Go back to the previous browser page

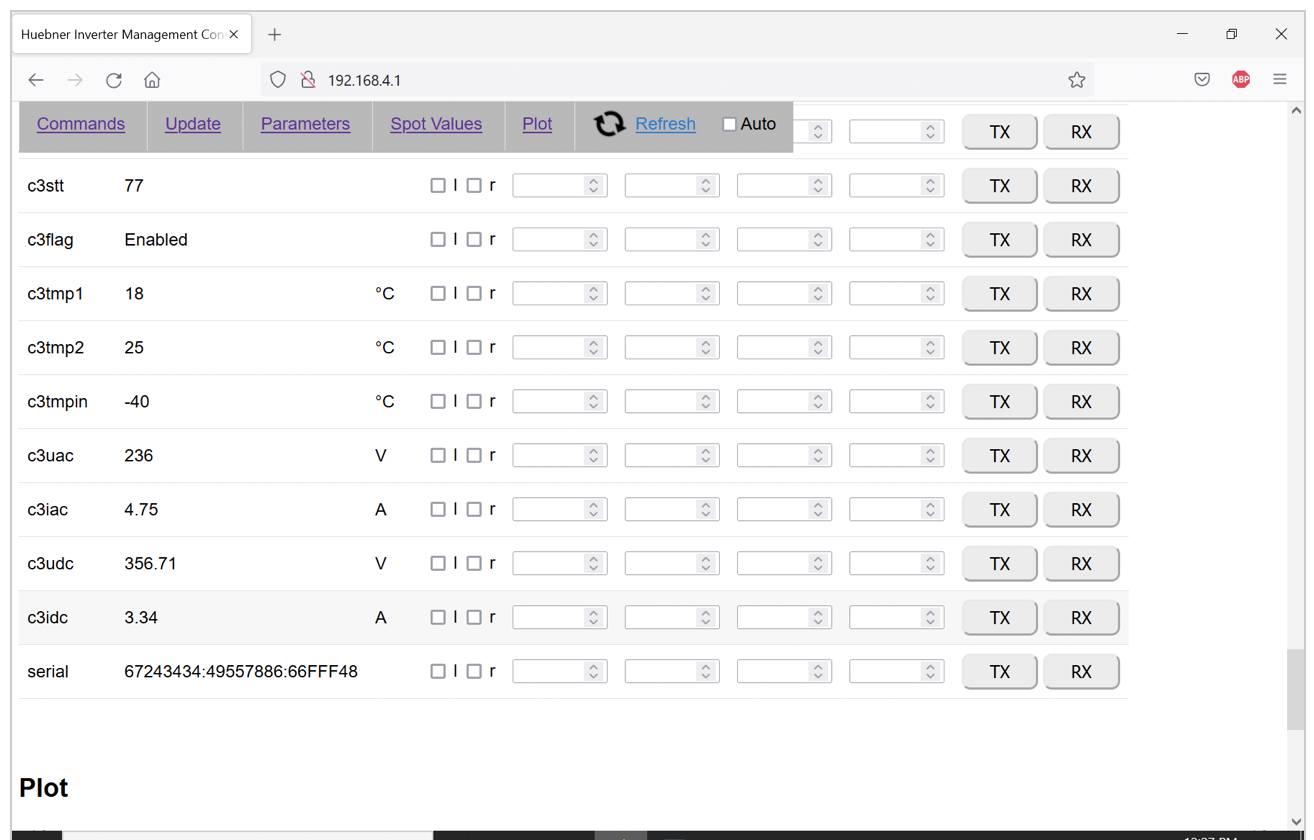pos(36,80)
